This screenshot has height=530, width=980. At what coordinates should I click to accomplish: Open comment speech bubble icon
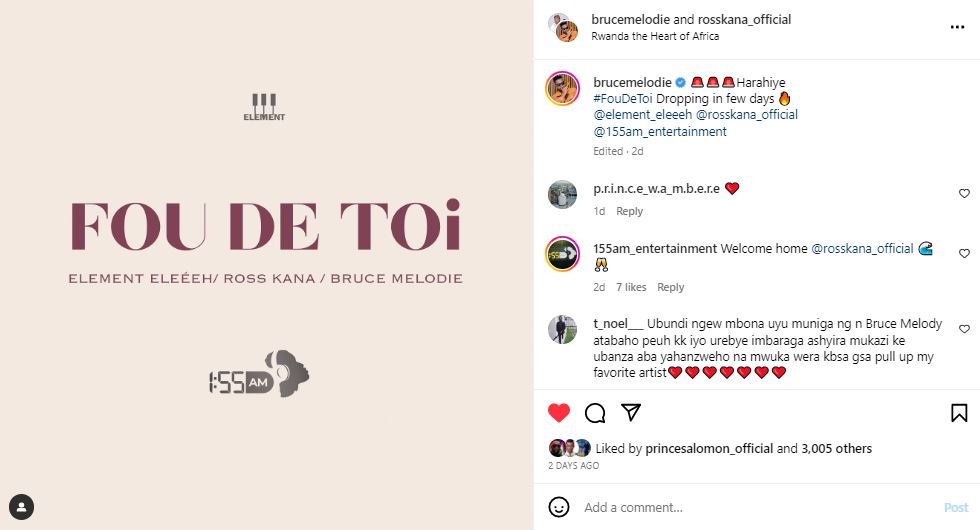click(595, 413)
